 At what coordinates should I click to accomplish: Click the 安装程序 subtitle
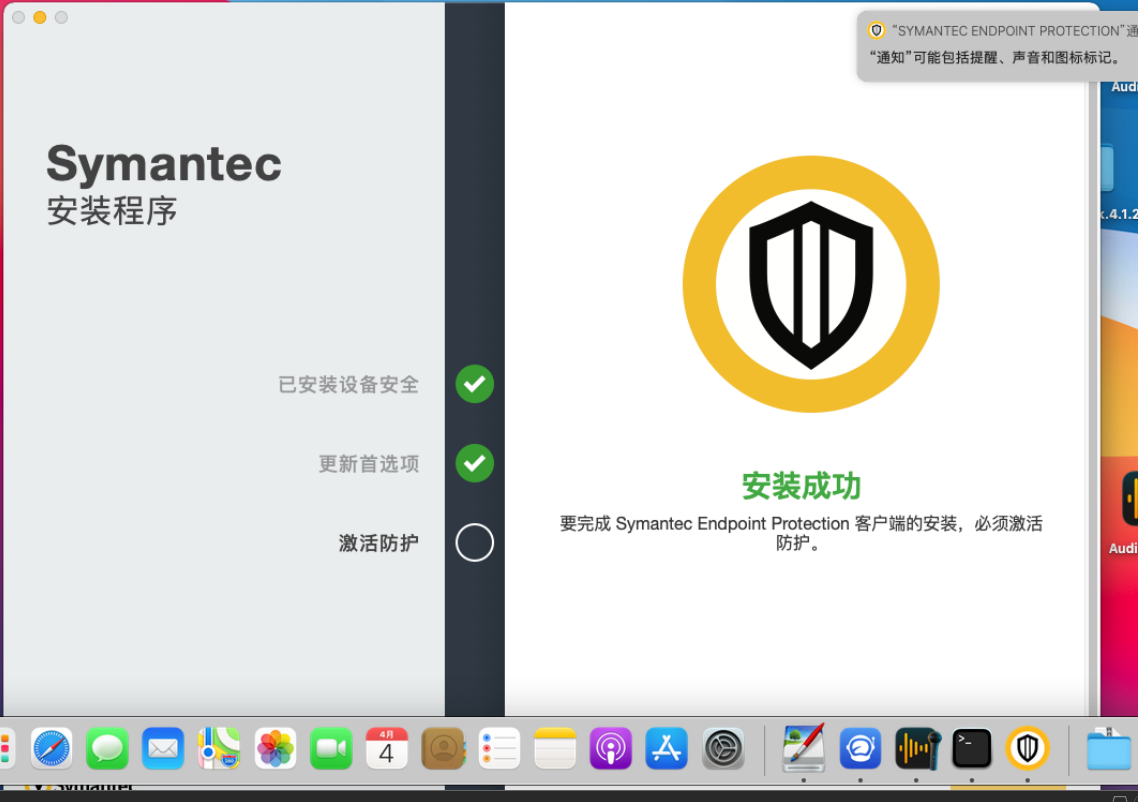pos(112,211)
